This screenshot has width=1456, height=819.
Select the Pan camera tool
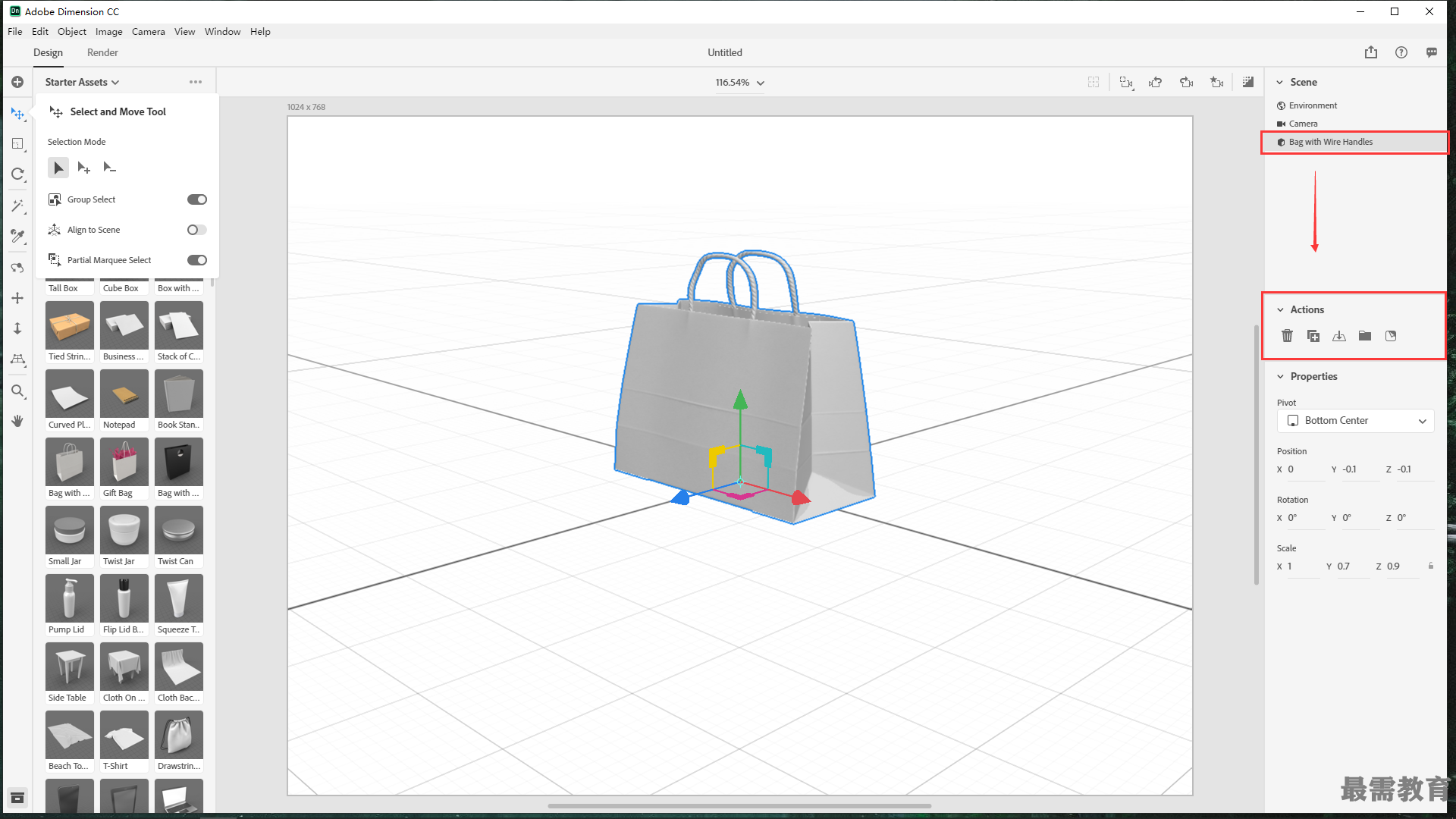click(x=17, y=298)
